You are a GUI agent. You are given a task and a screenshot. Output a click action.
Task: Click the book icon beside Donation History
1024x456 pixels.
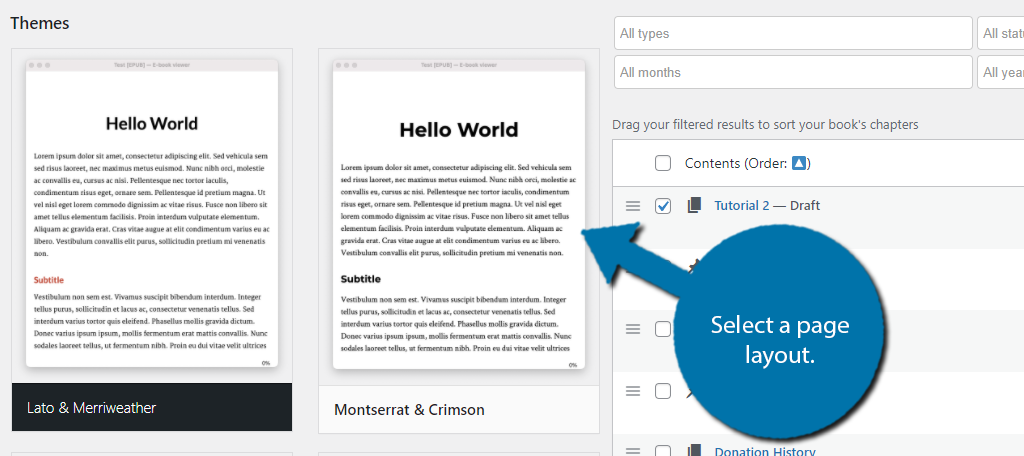click(694, 451)
